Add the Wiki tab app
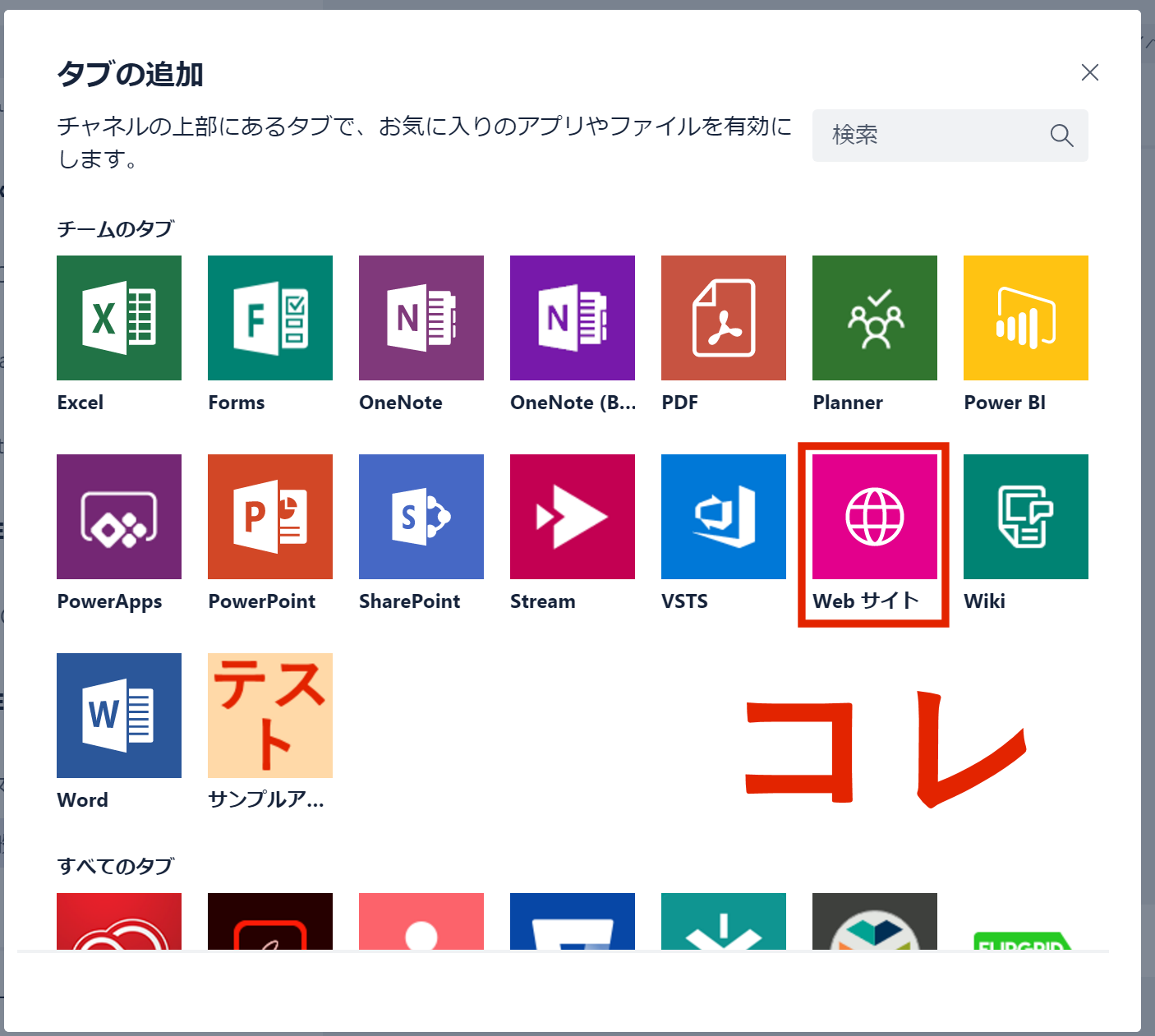1155x1036 pixels. click(x=1026, y=517)
